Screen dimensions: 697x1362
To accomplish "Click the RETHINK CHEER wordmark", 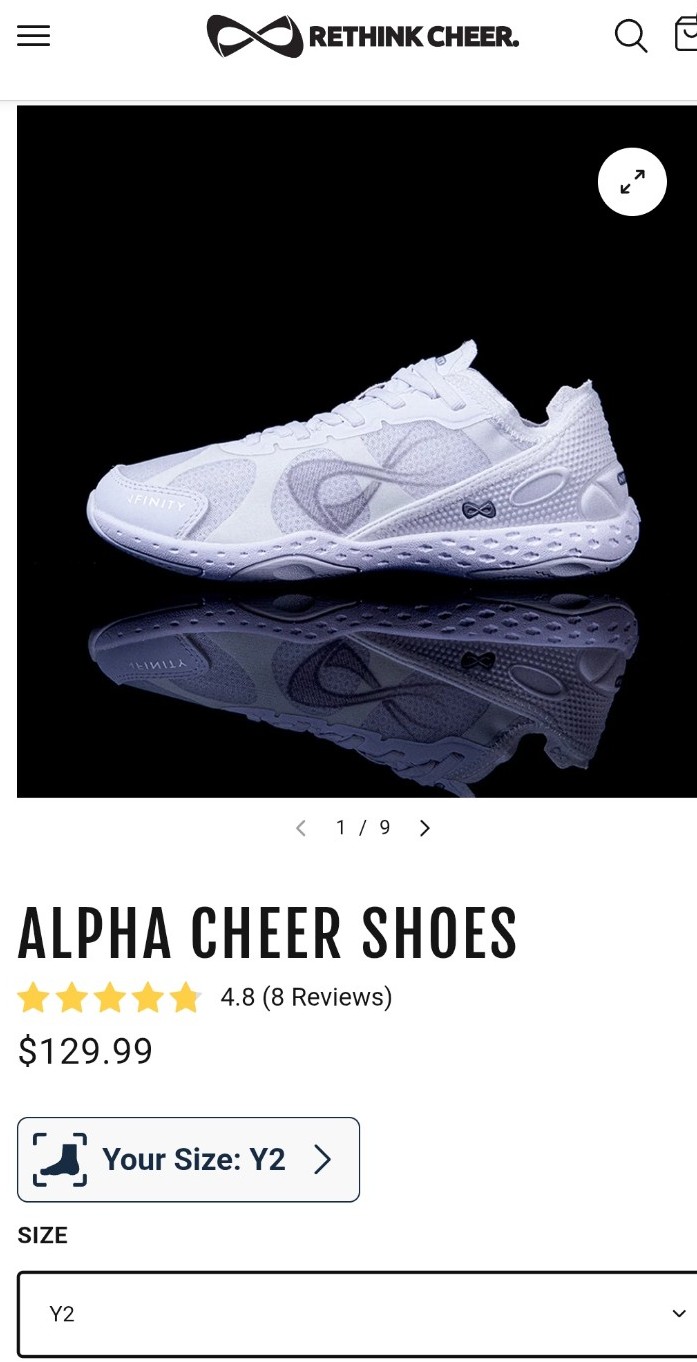I will [414, 38].
